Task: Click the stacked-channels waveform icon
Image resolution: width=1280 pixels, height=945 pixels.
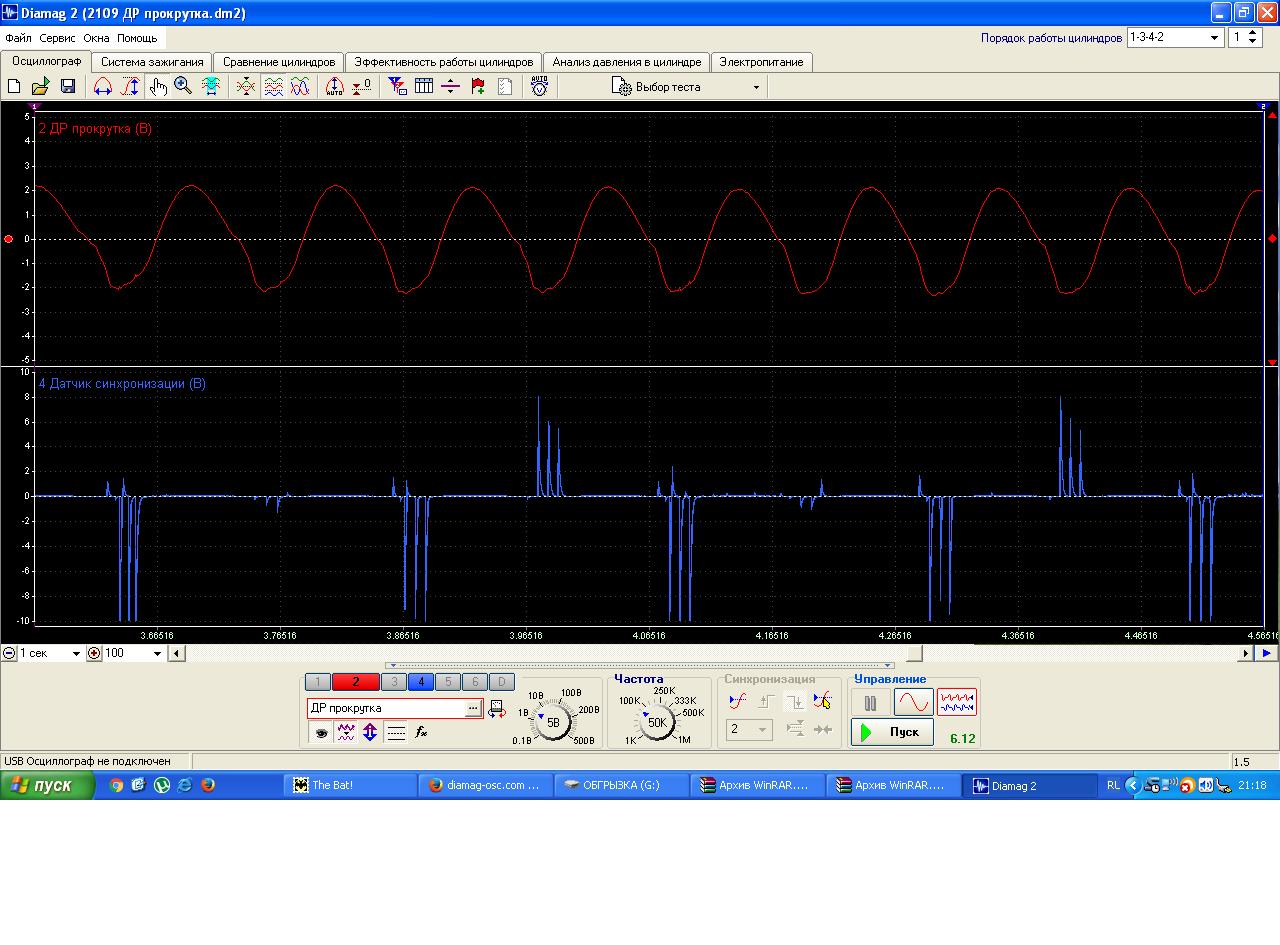Action: (273, 87)
